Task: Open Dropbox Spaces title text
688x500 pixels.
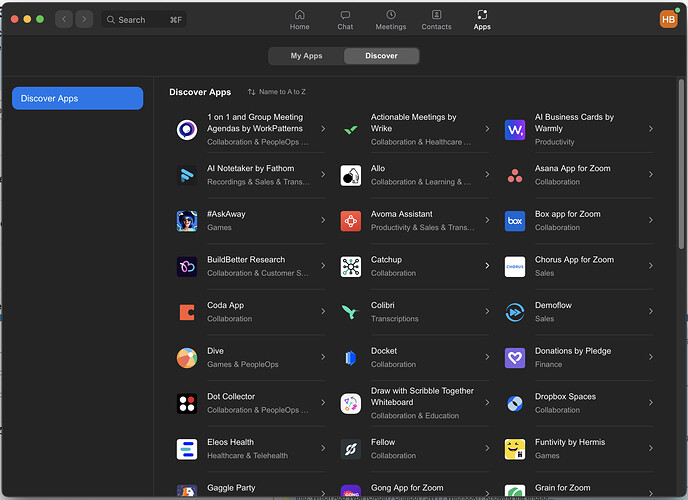Action: [x=565, y=396]
